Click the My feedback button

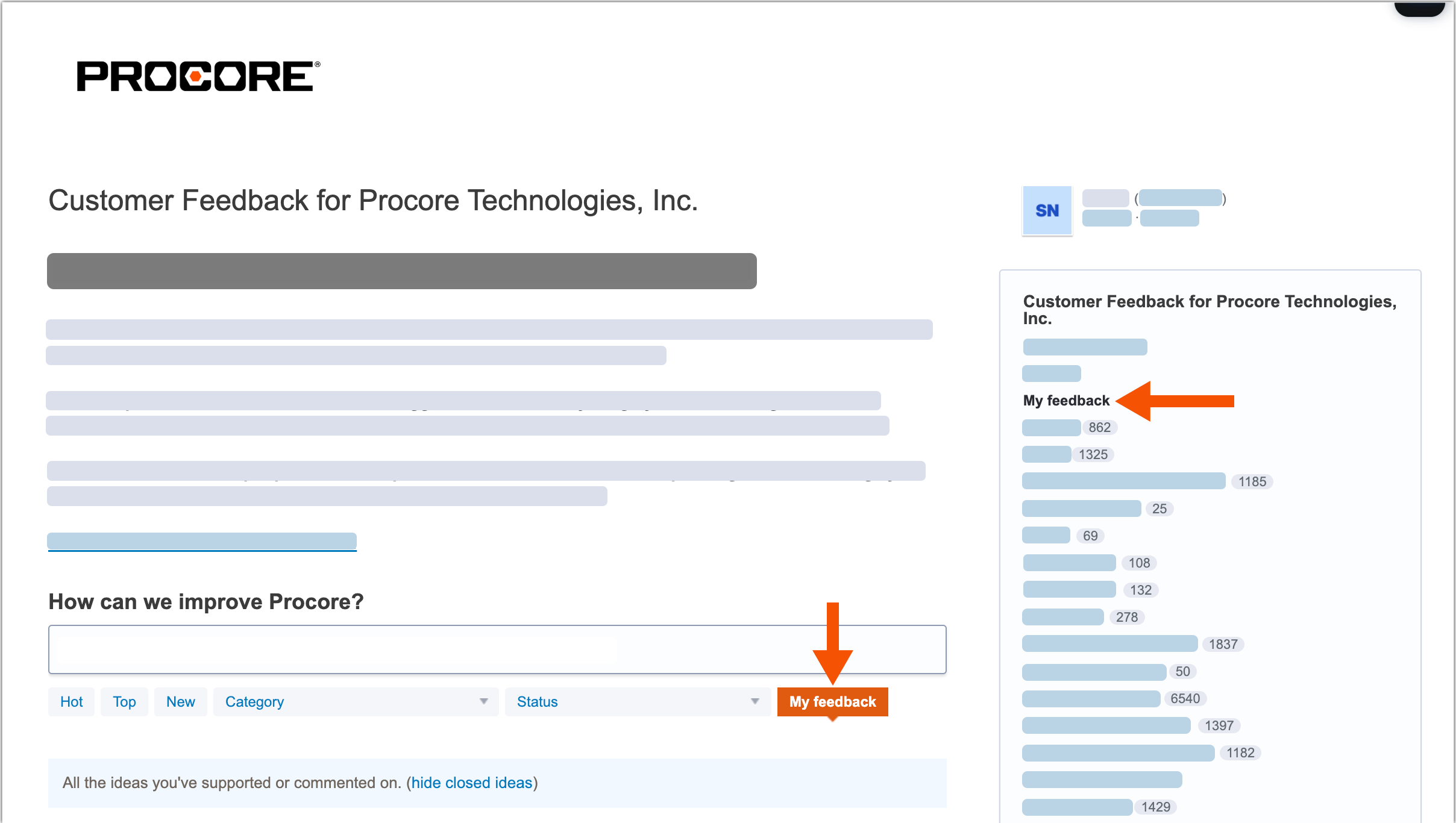coord(833,701)
